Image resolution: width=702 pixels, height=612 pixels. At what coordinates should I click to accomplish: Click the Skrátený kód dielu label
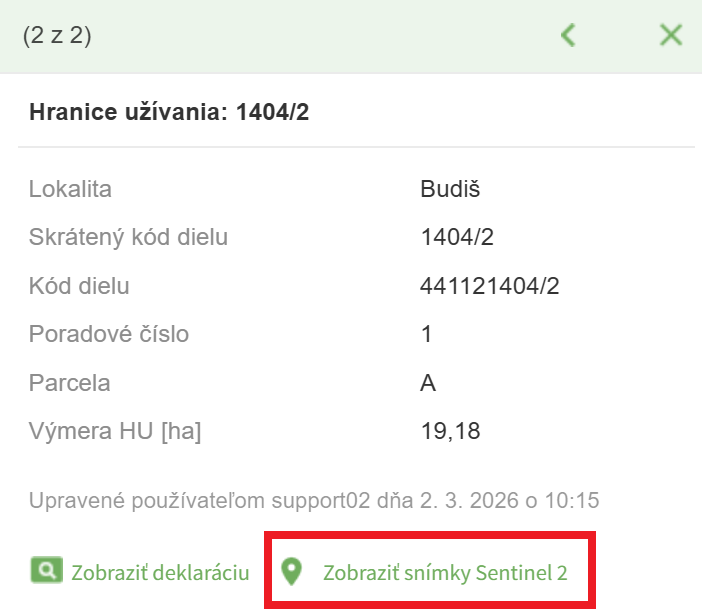[x=128, y=238]
